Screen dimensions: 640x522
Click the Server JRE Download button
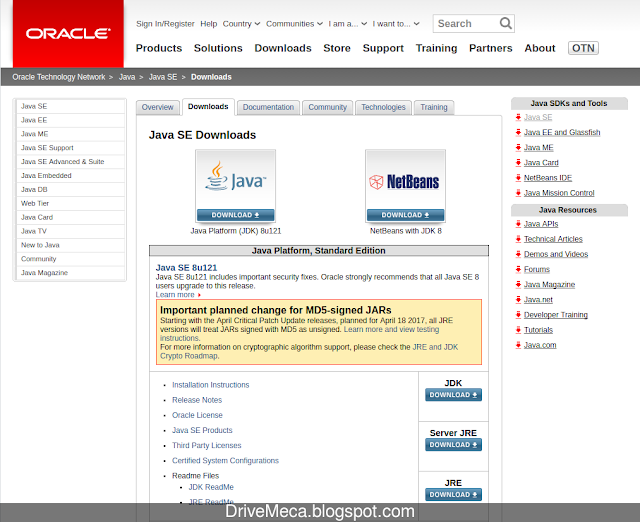coord(453,444)
